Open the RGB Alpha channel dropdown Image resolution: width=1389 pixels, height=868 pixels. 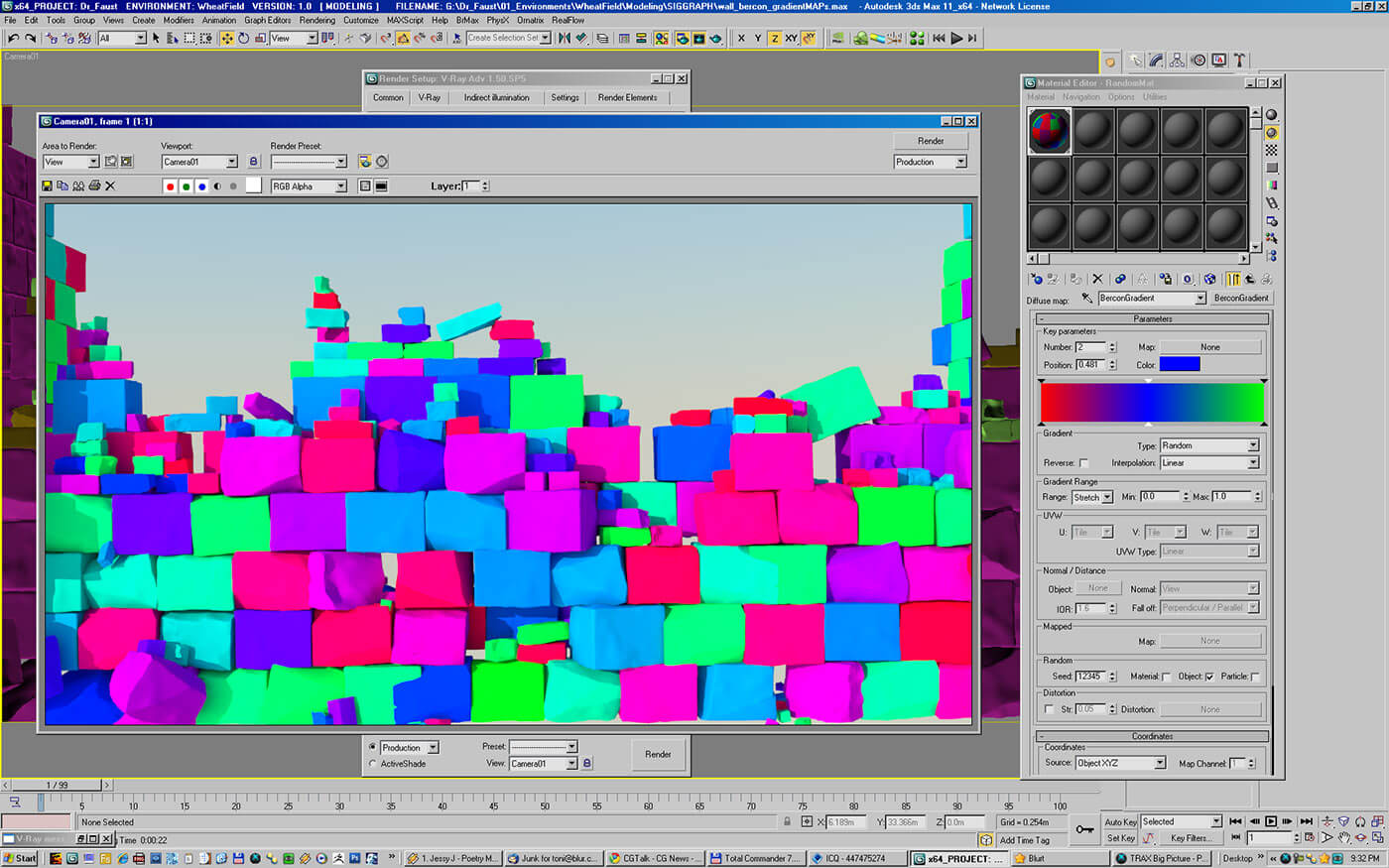(x=309, y=186)
